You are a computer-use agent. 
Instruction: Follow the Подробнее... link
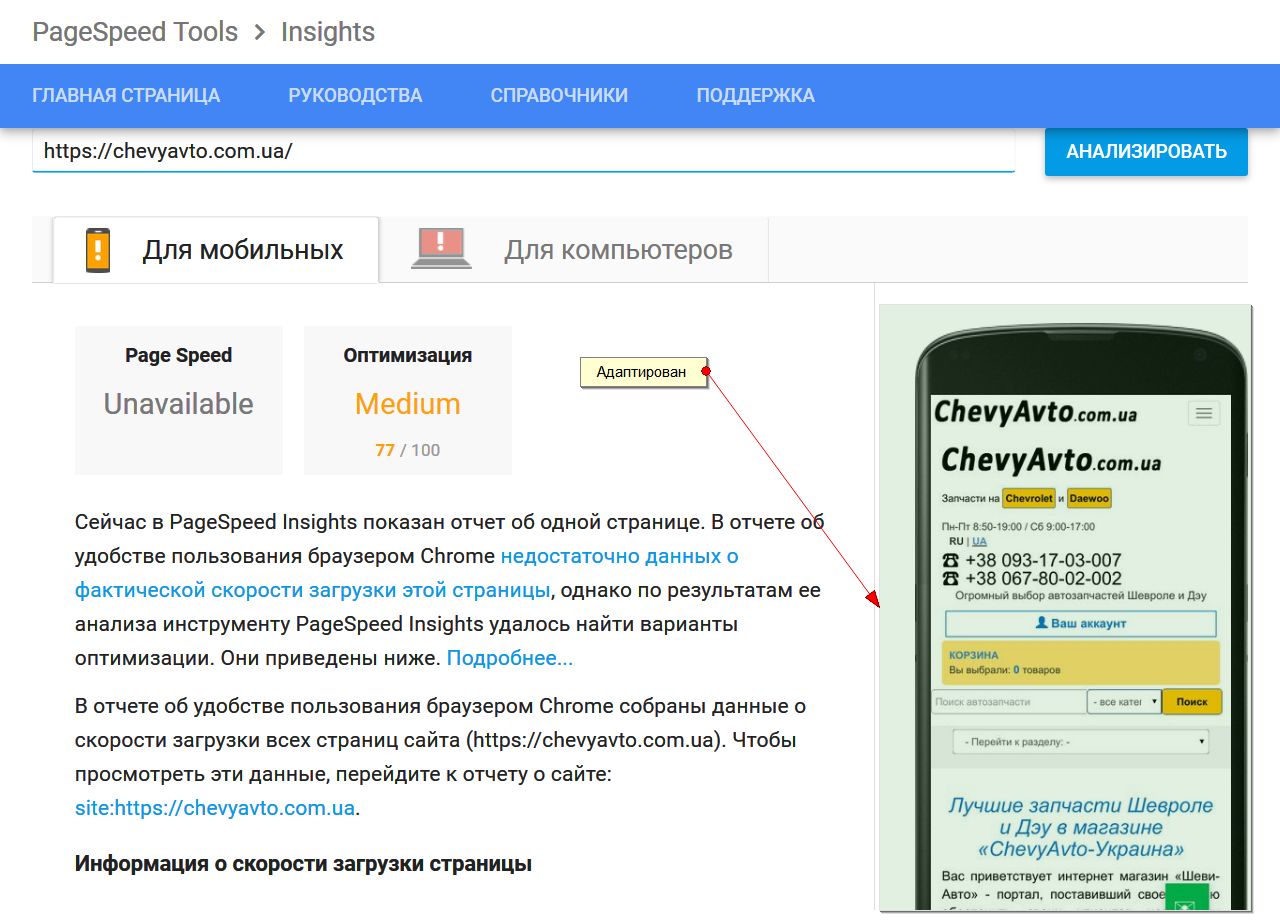[510, 658]
